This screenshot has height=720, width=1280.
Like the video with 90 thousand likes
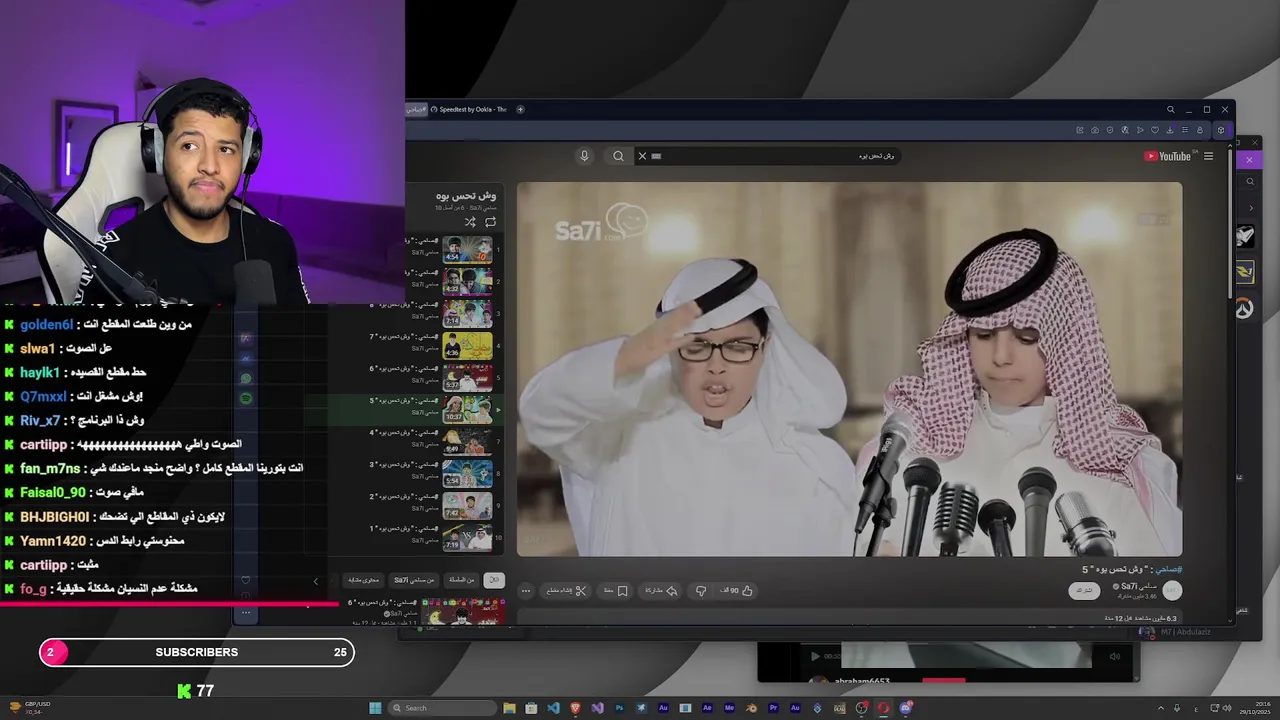[737, 591]
